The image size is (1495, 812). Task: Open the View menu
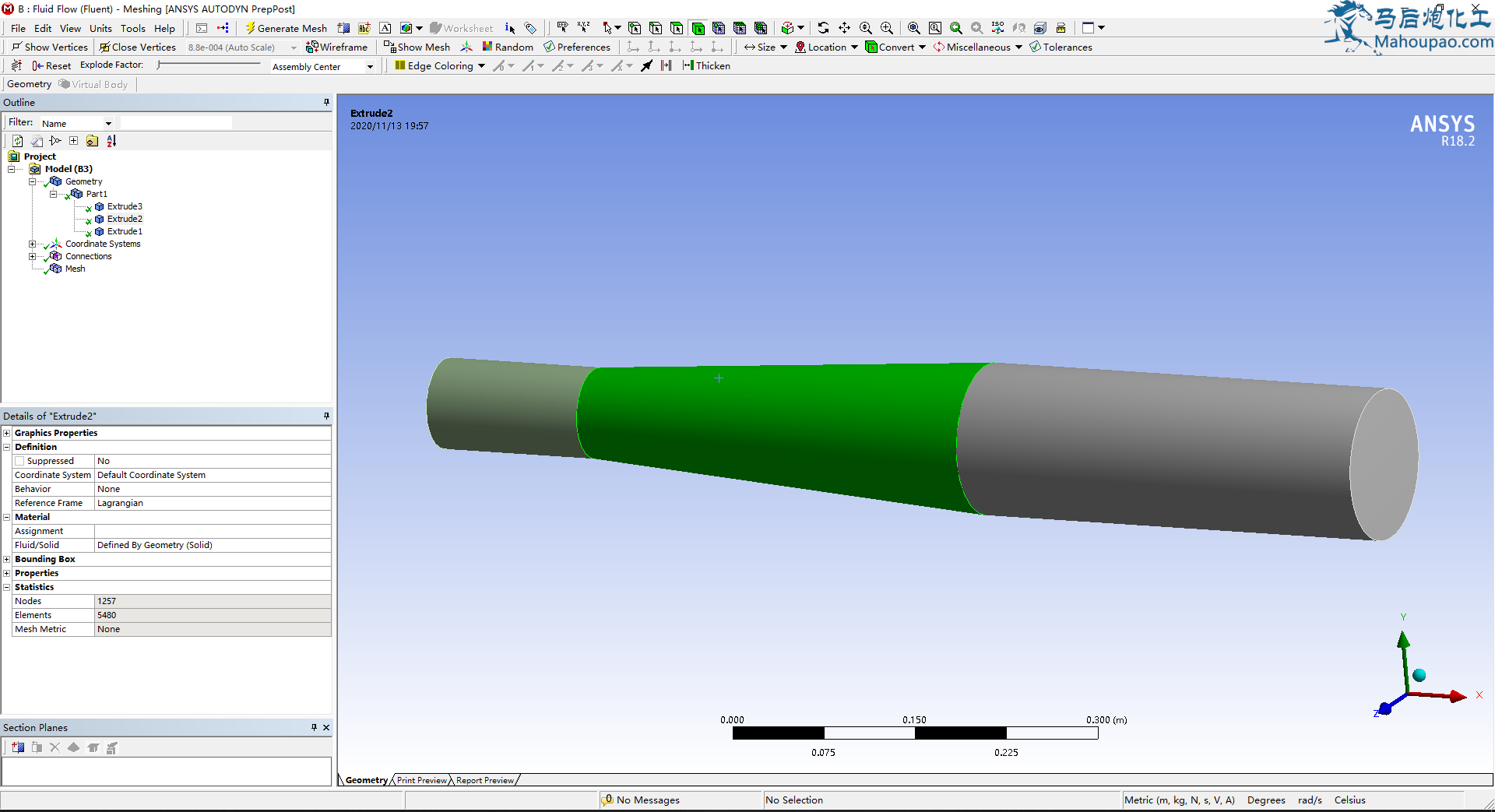70,28
